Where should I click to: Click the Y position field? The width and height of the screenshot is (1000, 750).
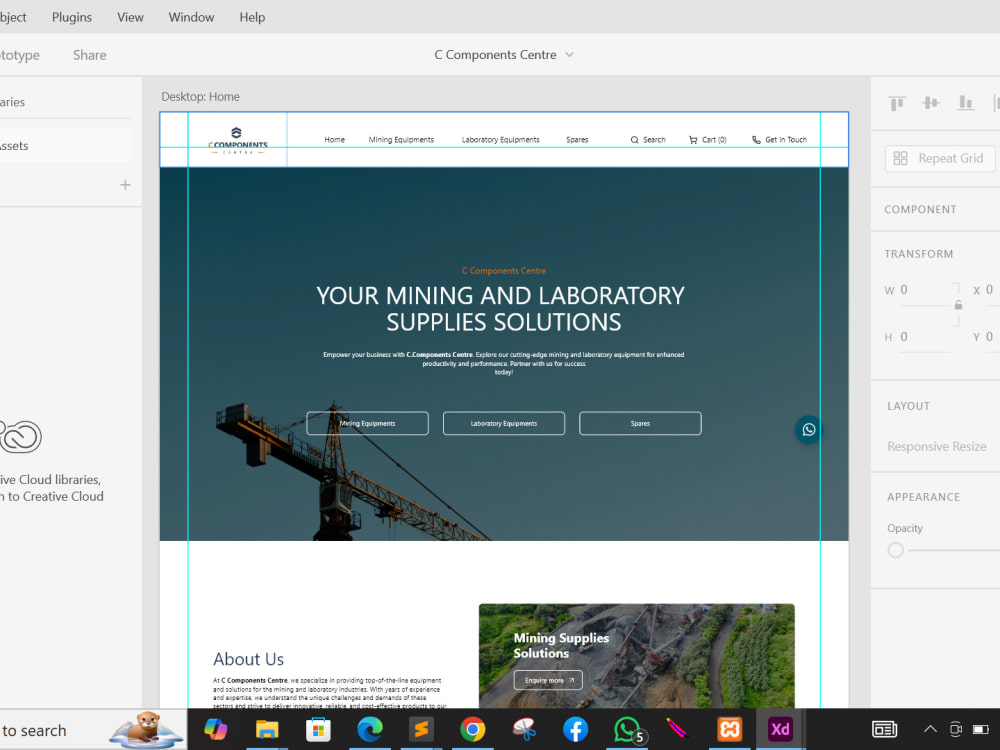pyautogui.click(x=992, y=337)
